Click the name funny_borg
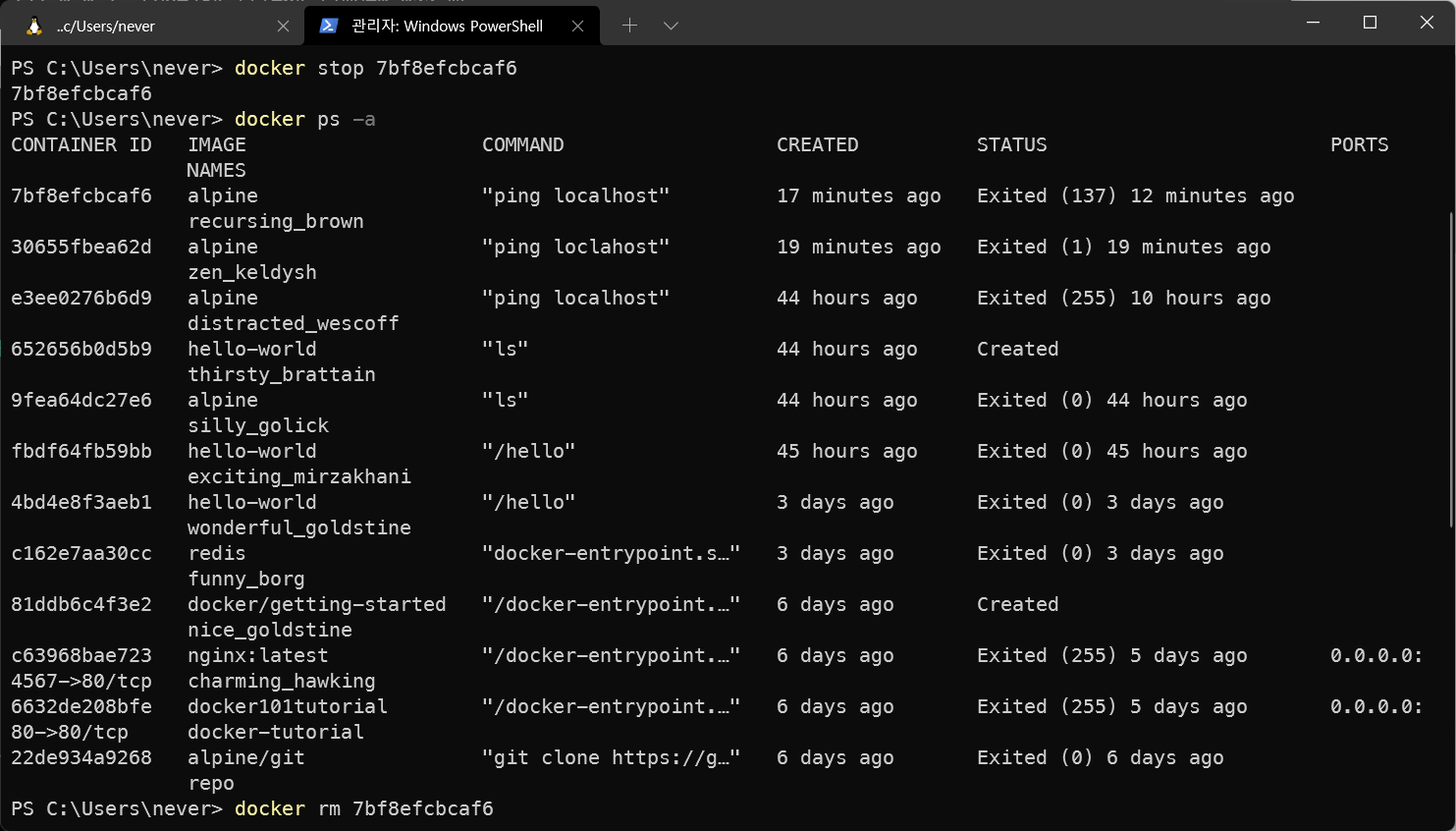 246,579
